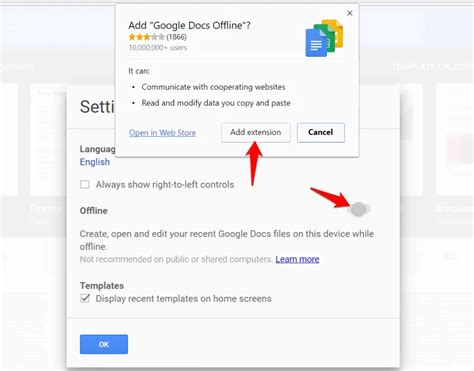The image size is (474, 371).
Task: Click "Communicate with cooperating websites" permission text
Action: pos(213,87)
